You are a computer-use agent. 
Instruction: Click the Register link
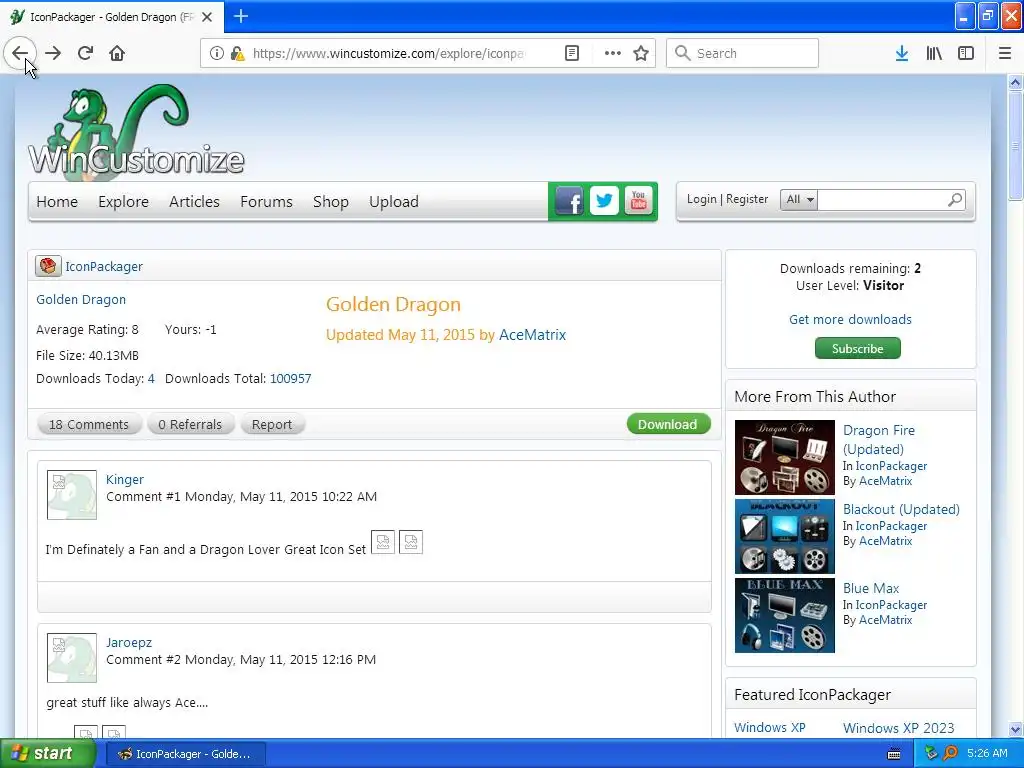click(x=747, y=199)
